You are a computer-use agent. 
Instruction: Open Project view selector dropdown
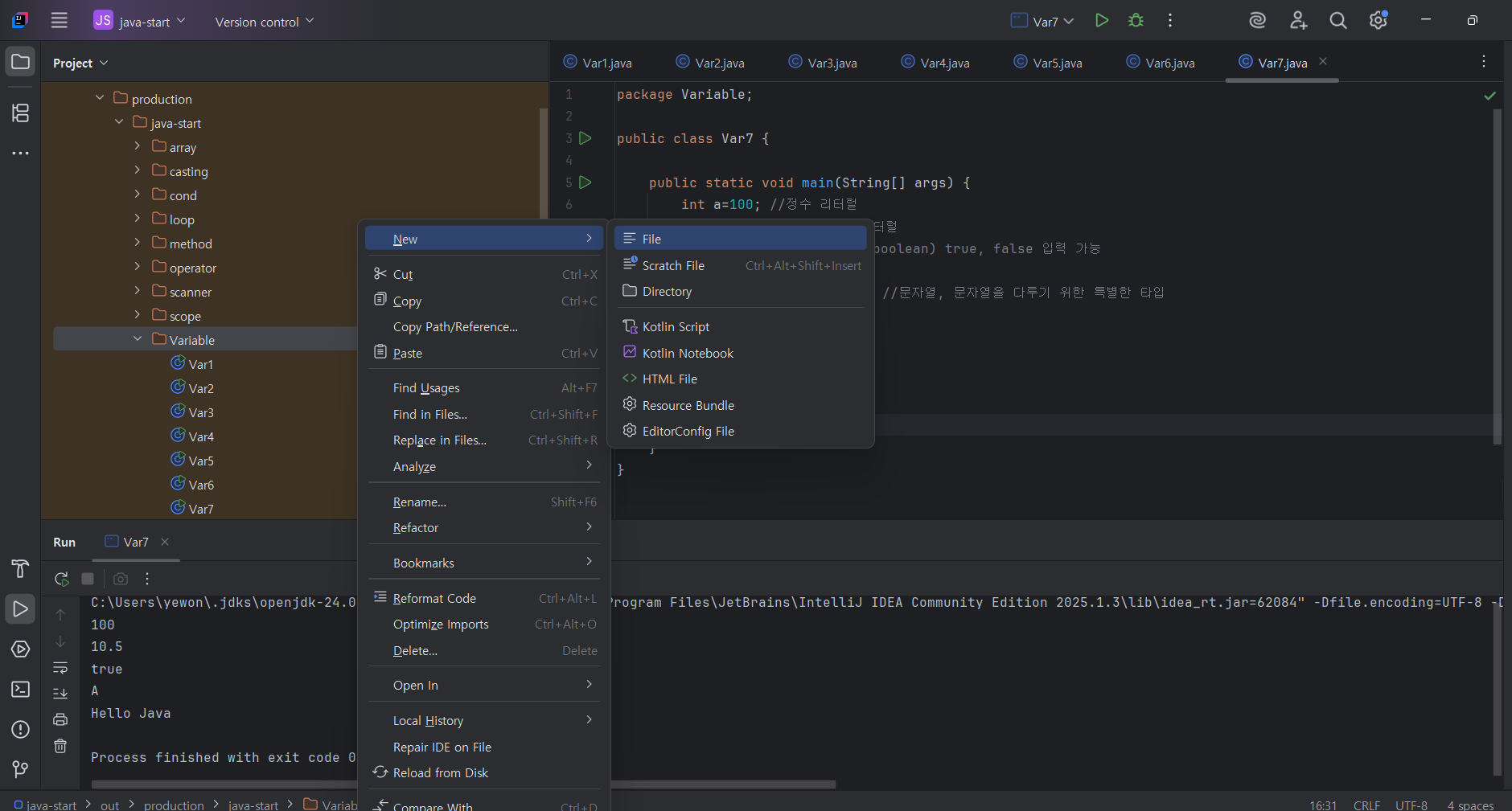pyautogui.click(x=80, y=63)
